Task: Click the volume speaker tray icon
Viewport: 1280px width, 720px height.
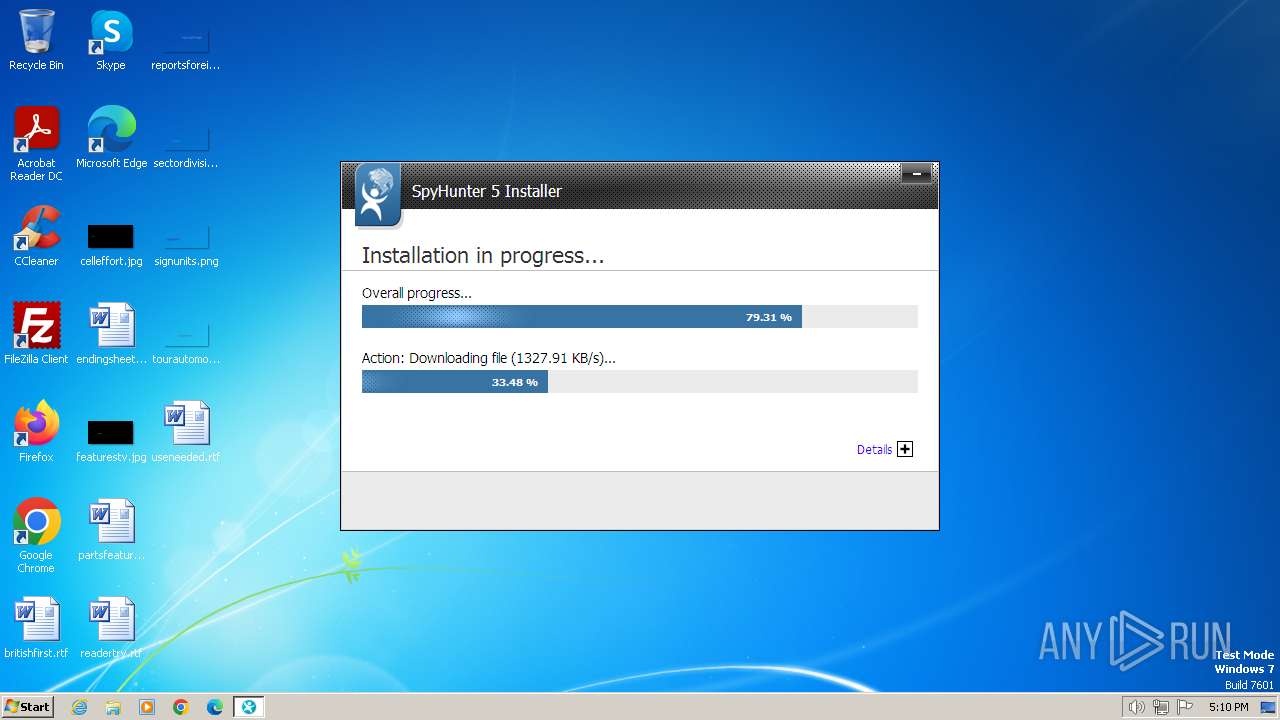Action: coord(1136,707)
